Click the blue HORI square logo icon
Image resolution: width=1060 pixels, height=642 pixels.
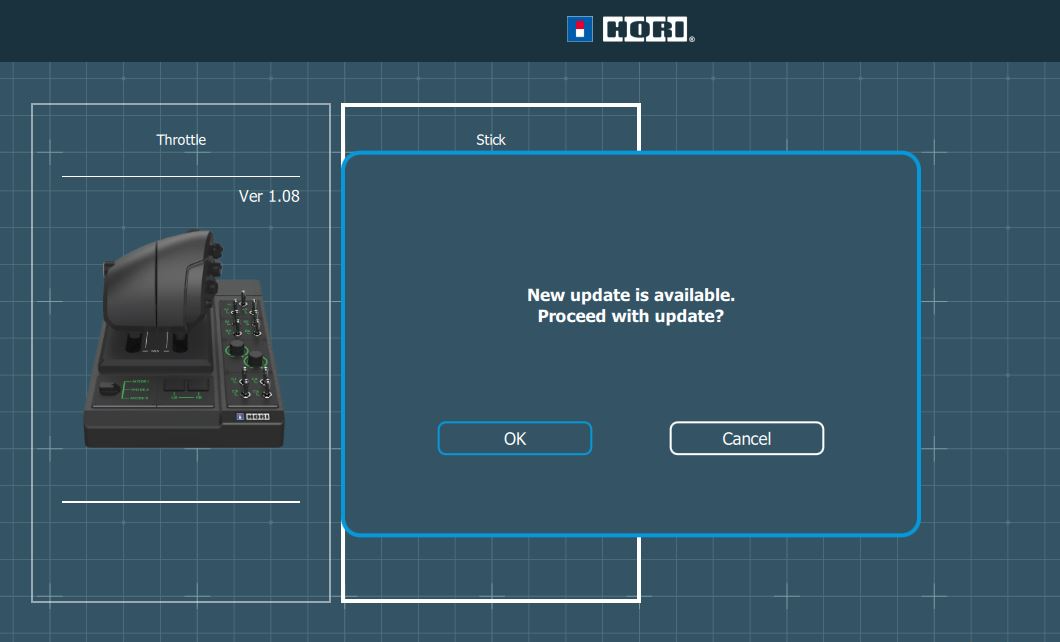580,29
